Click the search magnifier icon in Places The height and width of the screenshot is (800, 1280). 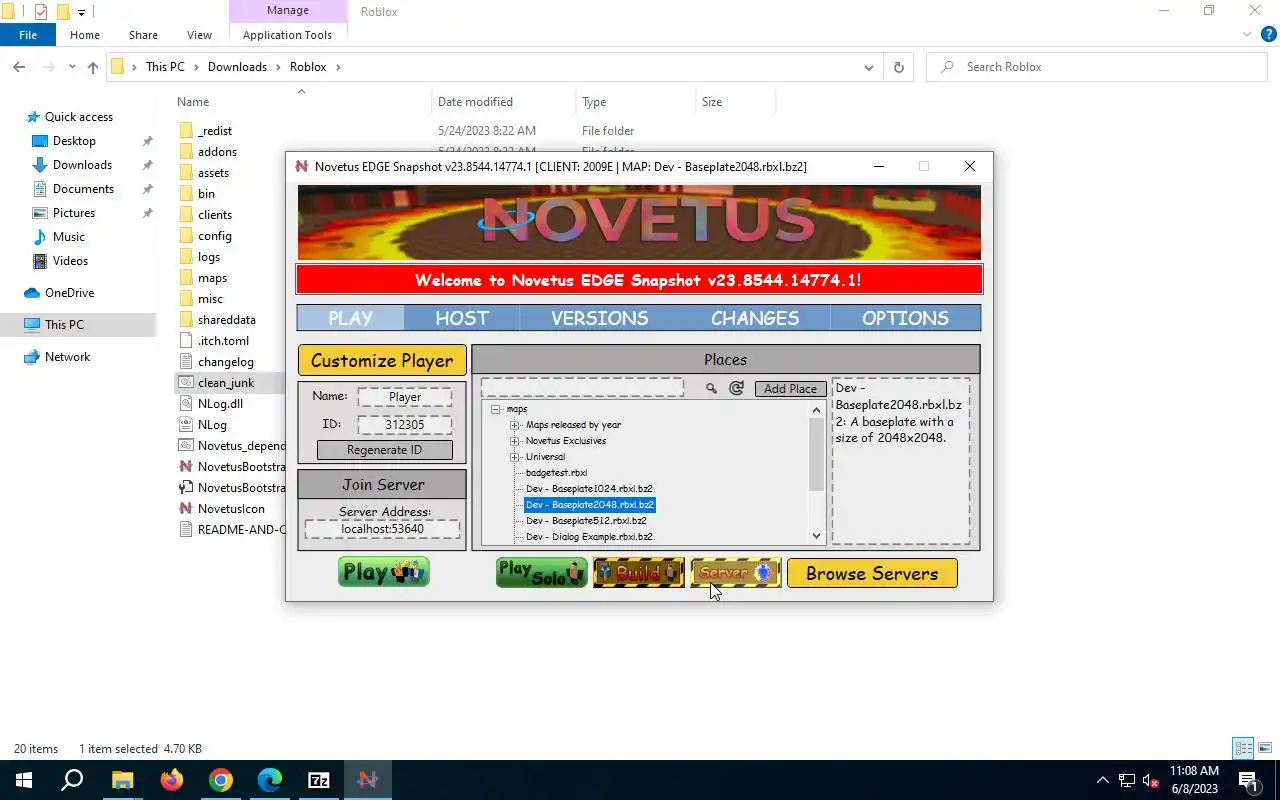click(711, 388)
